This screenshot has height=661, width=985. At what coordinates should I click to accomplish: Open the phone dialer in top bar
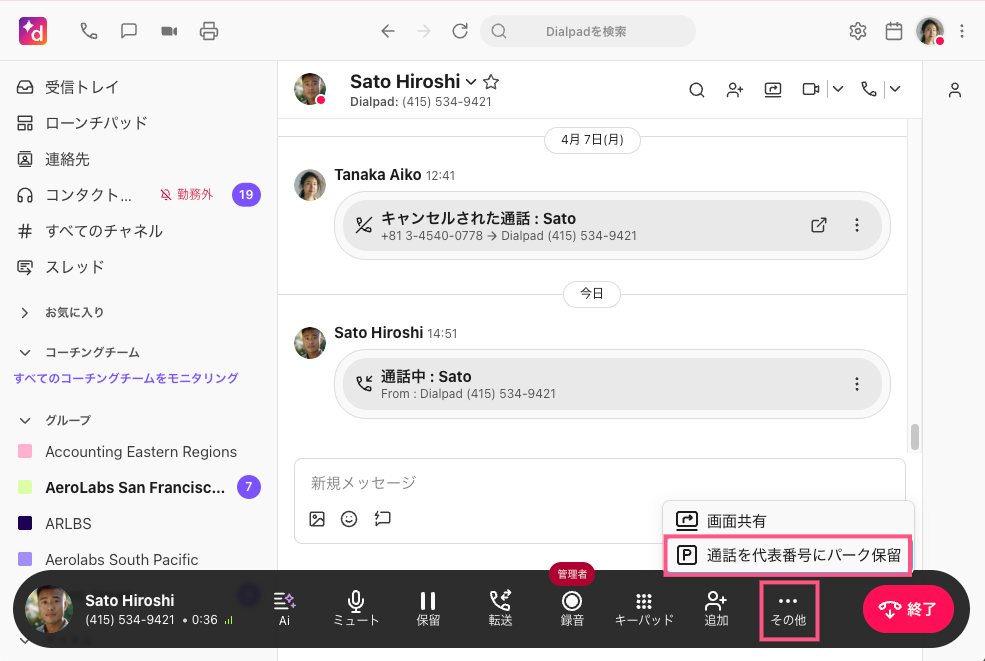pos(89,31)
